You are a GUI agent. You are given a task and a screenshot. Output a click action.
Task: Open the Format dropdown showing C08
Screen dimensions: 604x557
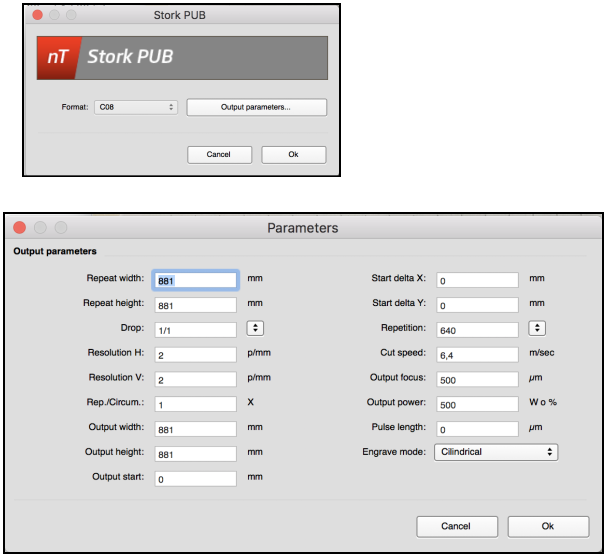tap(136, 107)
